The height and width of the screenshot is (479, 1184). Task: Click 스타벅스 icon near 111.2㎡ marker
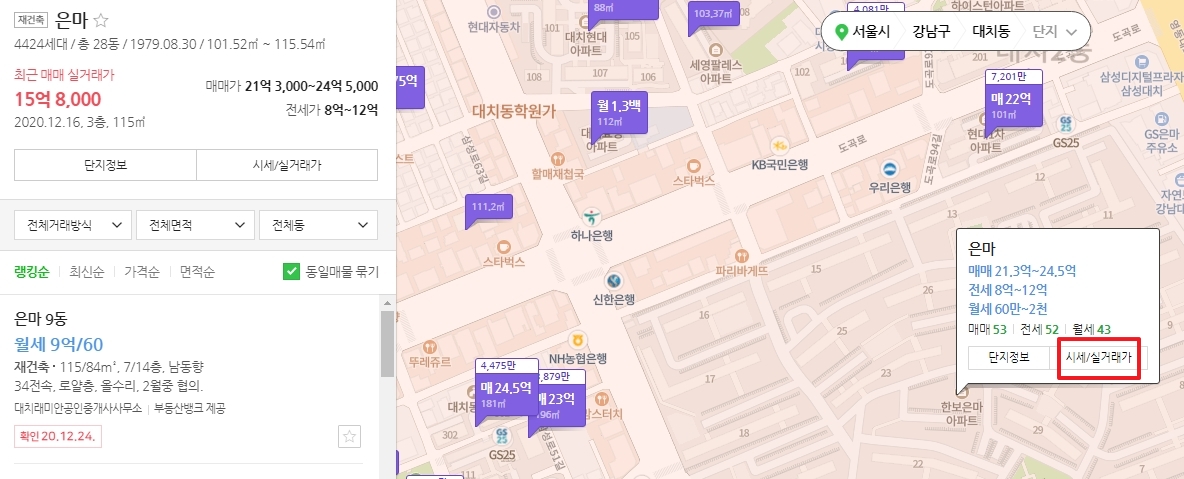(x=504, y=246)
